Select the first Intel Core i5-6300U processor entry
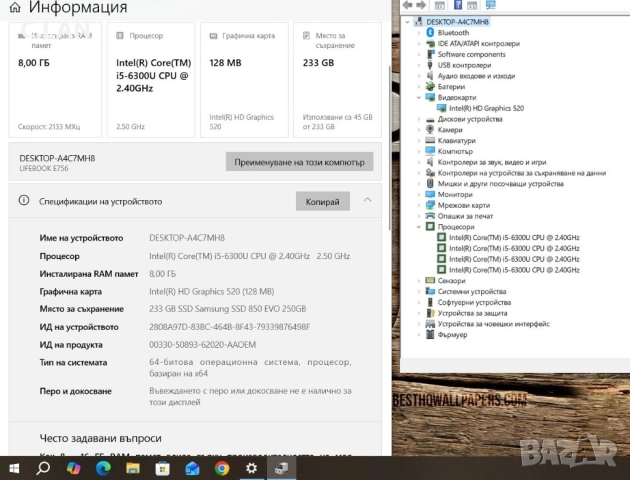 coord(514,237)
